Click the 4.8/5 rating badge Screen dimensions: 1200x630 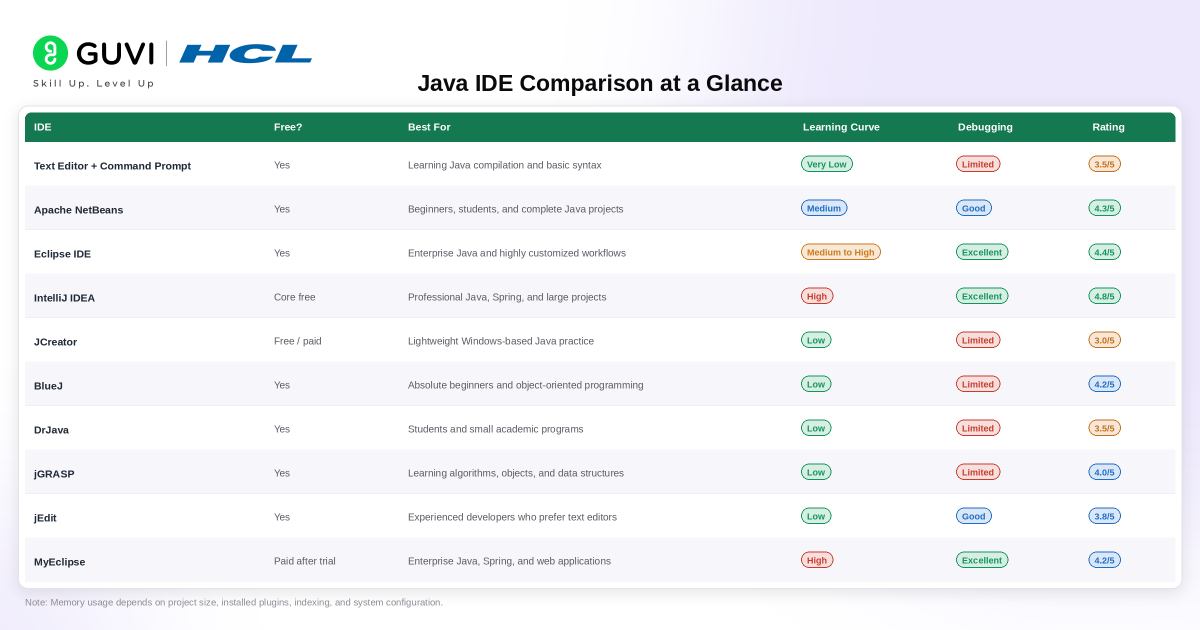[x=1105, y=296]
